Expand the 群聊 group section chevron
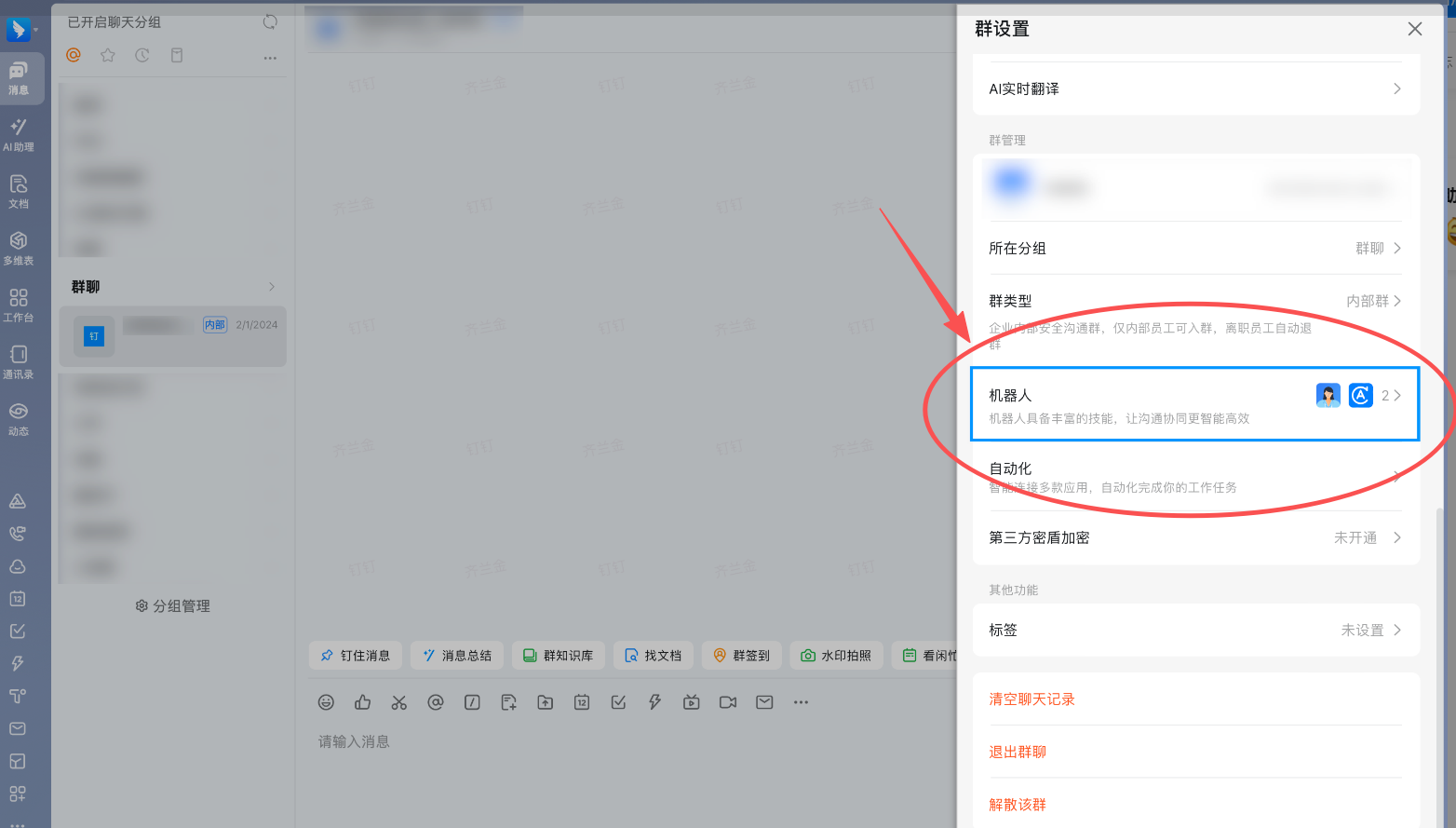This screenshot has height=828, width=1456. click(271, 286)
